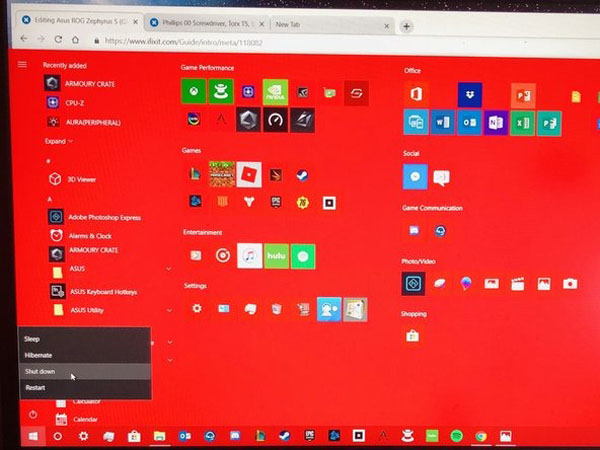600x450 pixels.
Task: Click the ifixit URL address bar
Action: pos(184,42)
